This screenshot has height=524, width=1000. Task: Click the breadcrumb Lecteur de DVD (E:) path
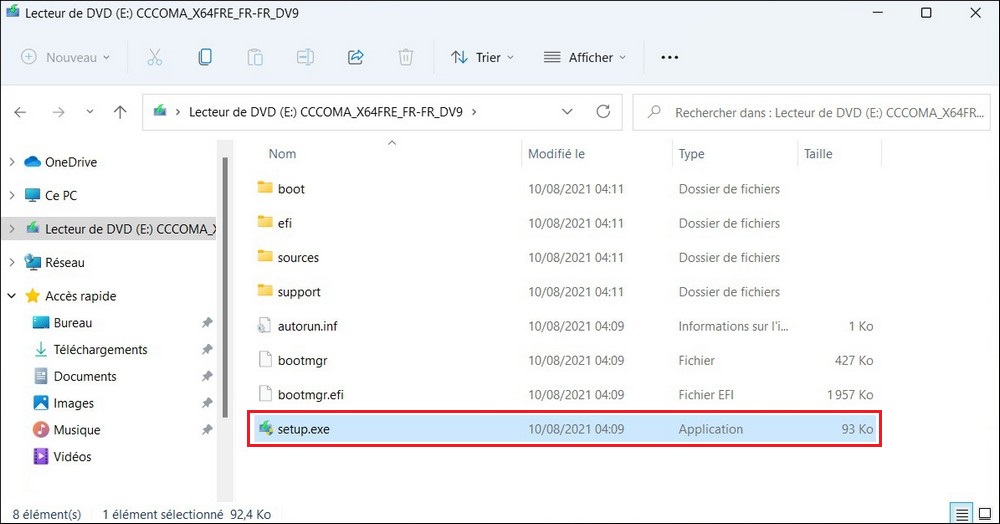click(325, 112)
